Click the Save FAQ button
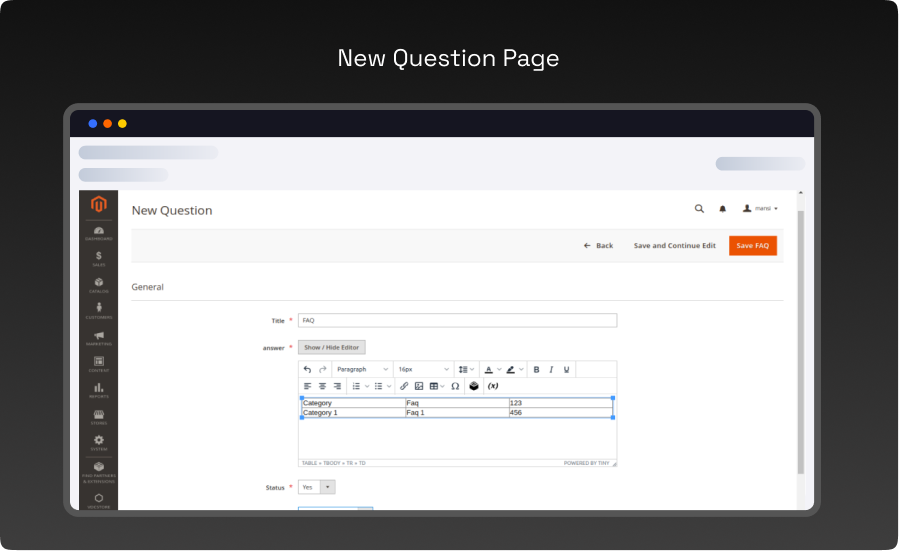 752,245
